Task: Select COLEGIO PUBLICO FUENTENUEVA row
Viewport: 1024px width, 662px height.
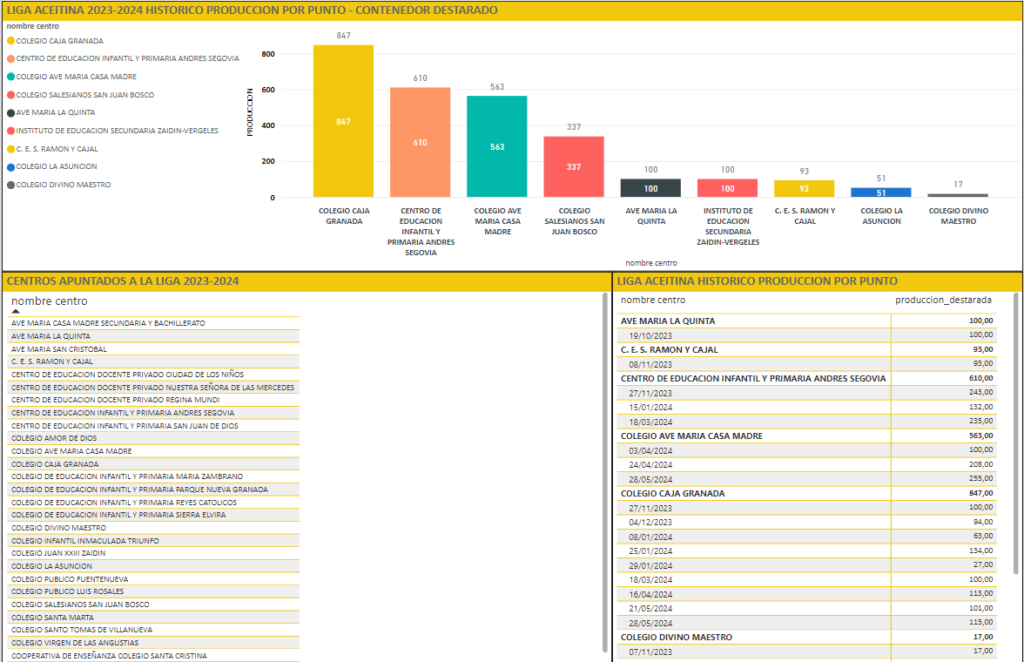Action: pos(154,579)
